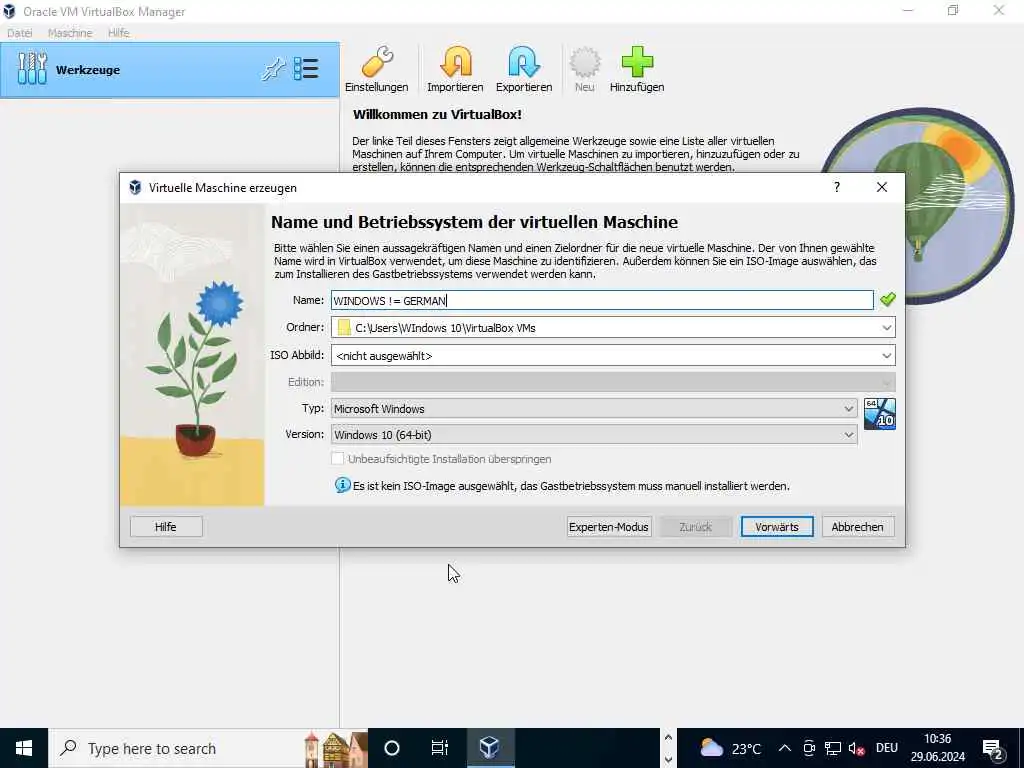The width and height of the screenshot is (1024, 768).
Task: Click the Importieren toolbar icon
Action: click(455, 62)
